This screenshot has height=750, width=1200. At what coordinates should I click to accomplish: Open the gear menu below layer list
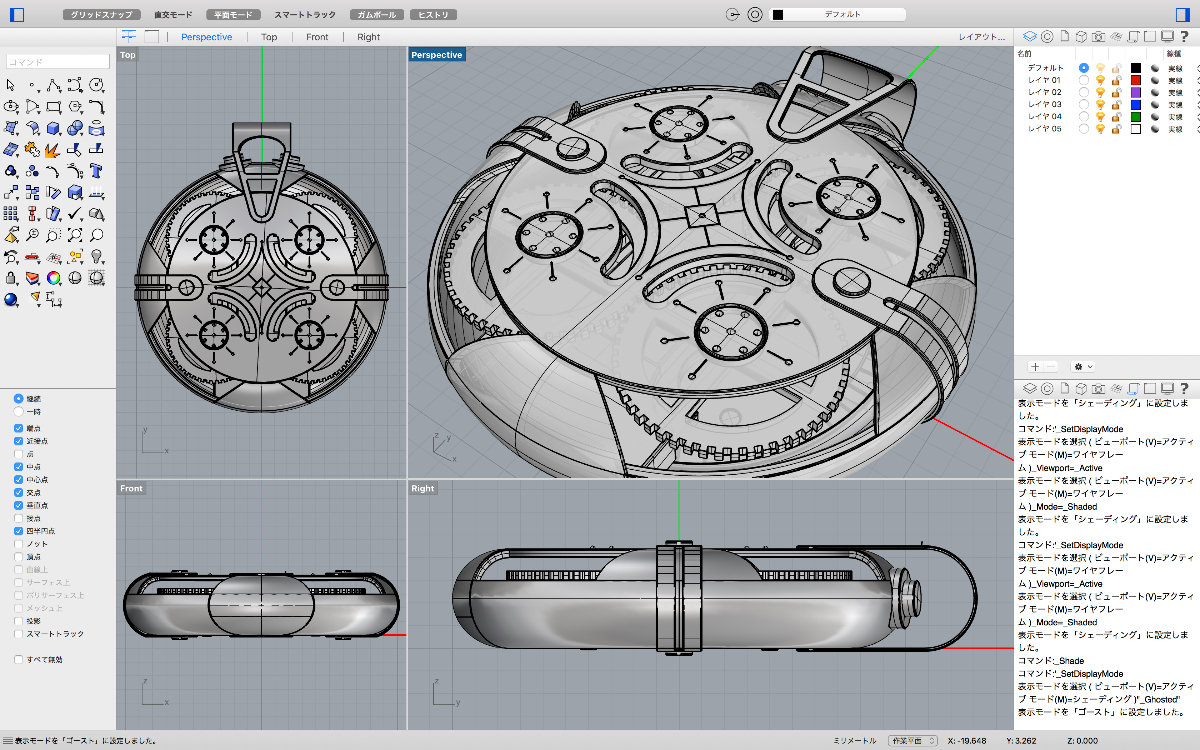coord(1083,367)
